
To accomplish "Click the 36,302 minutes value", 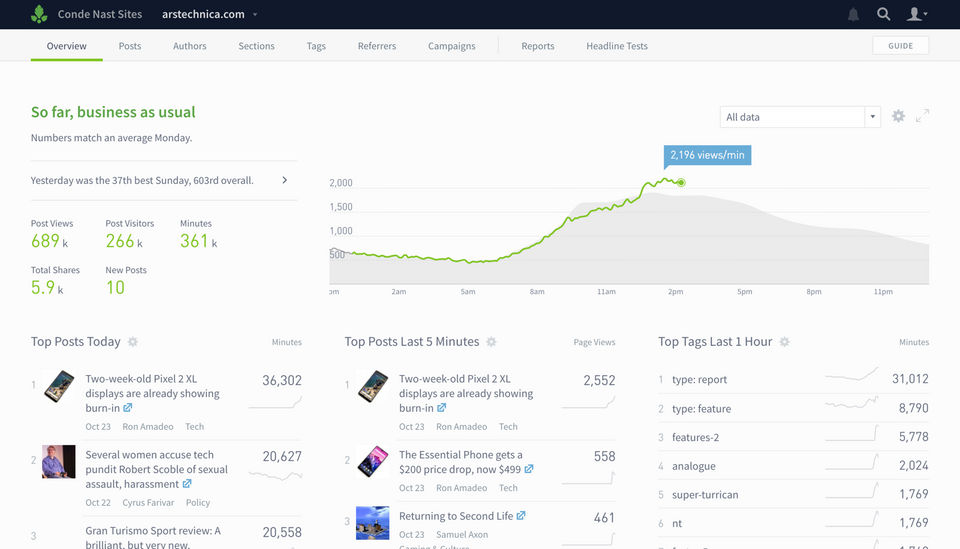I will 282,380.
